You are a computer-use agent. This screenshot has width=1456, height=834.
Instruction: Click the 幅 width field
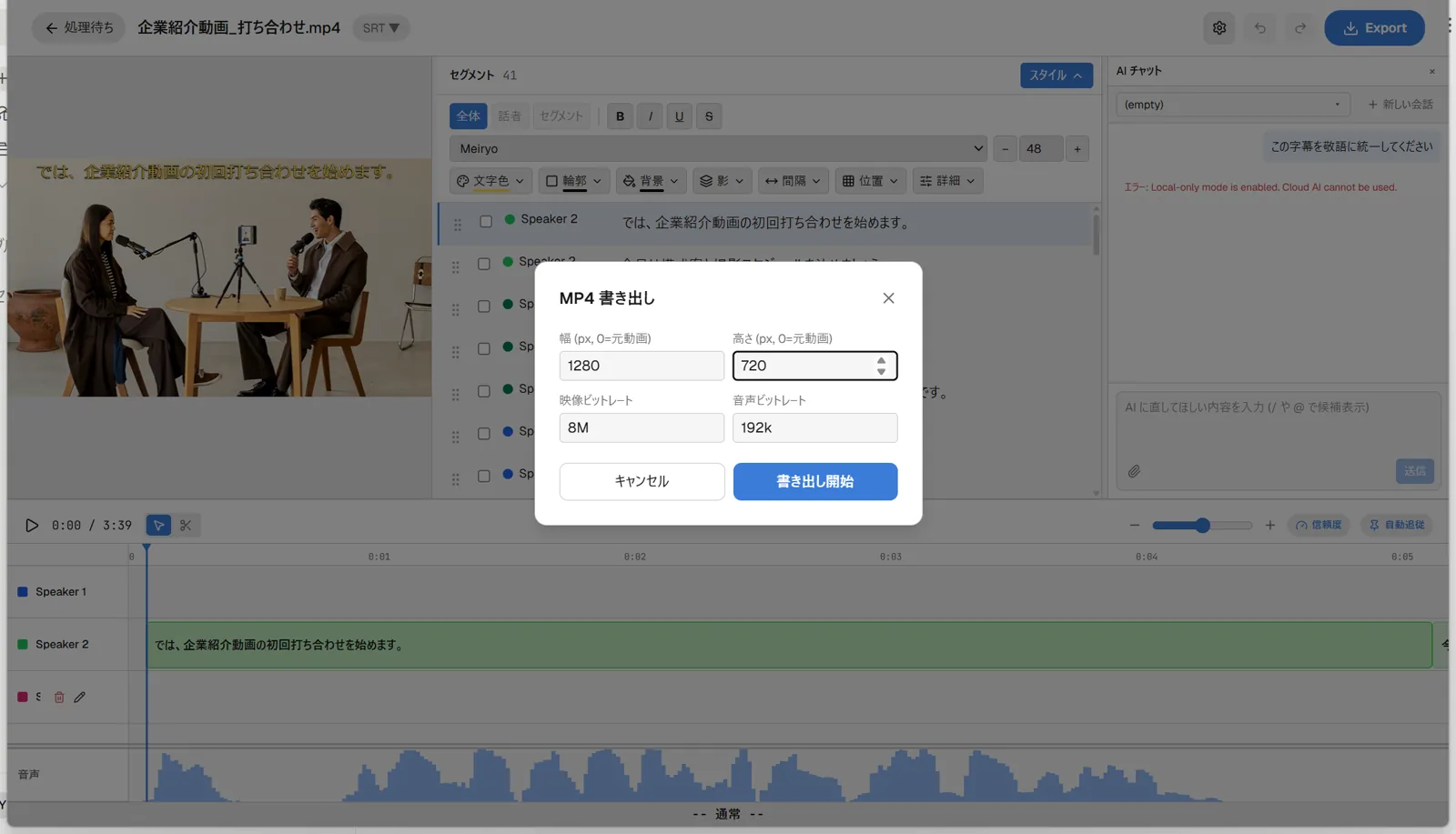click(x=642, y=366)
